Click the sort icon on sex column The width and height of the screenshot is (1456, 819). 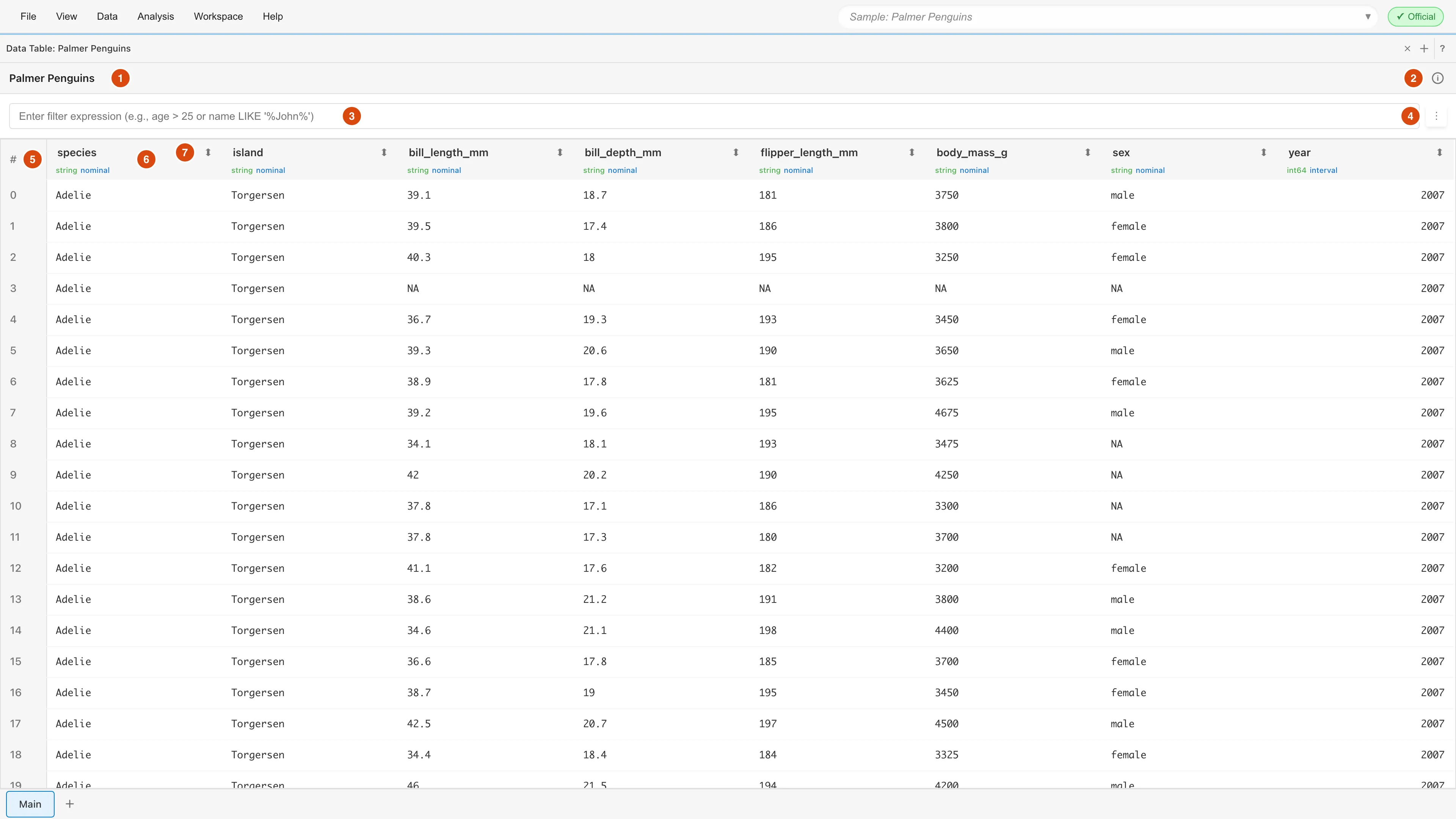(x=1263, y=152)
